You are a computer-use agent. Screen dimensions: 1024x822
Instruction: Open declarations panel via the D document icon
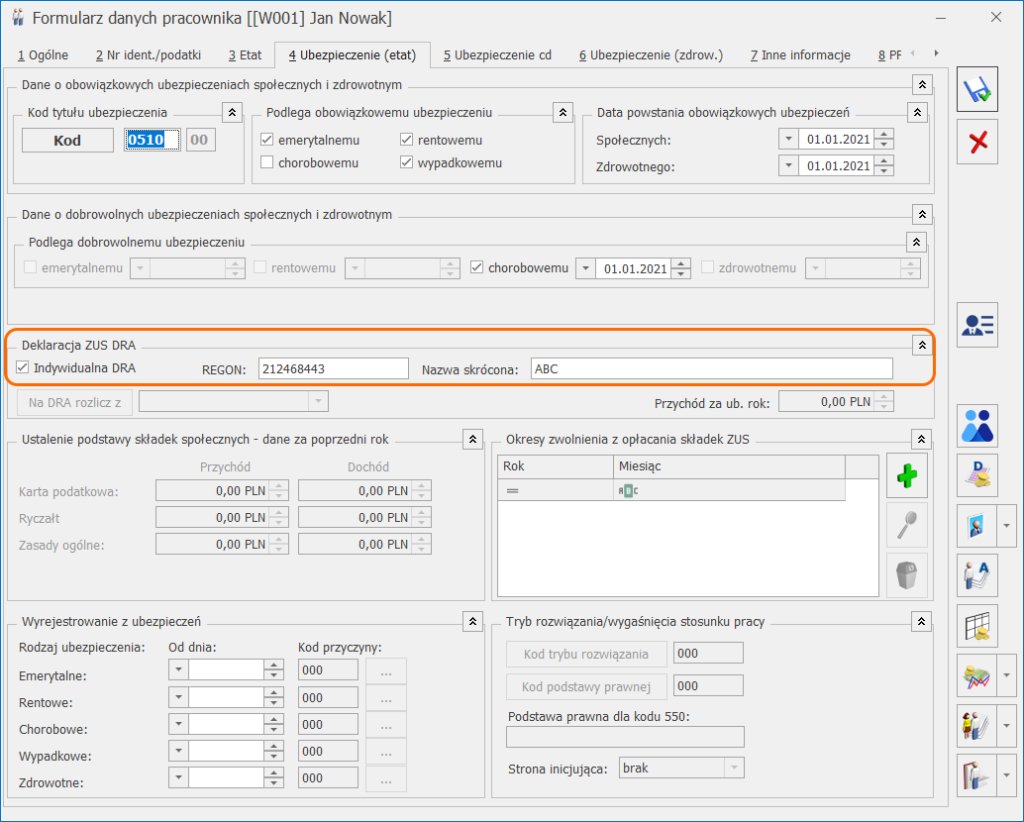977,475
